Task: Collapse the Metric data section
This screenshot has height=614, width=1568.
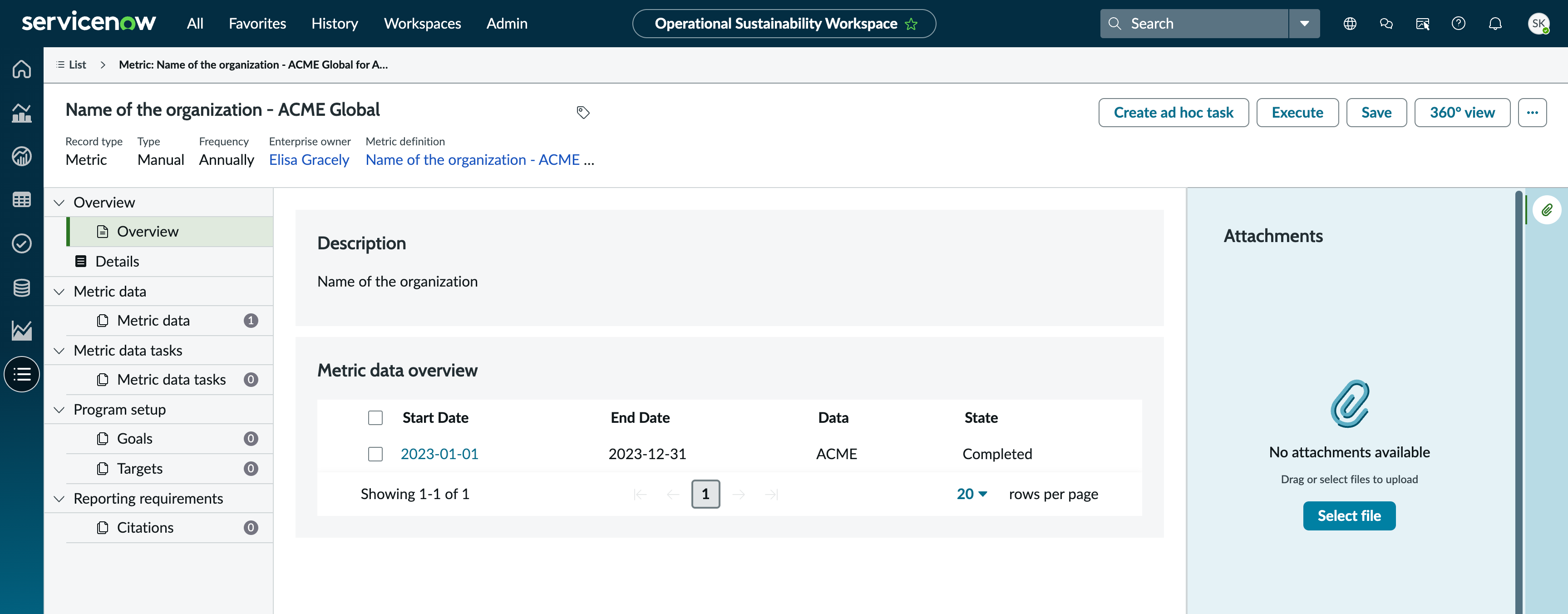Action: pyautogui.click(x=59, y=292)
